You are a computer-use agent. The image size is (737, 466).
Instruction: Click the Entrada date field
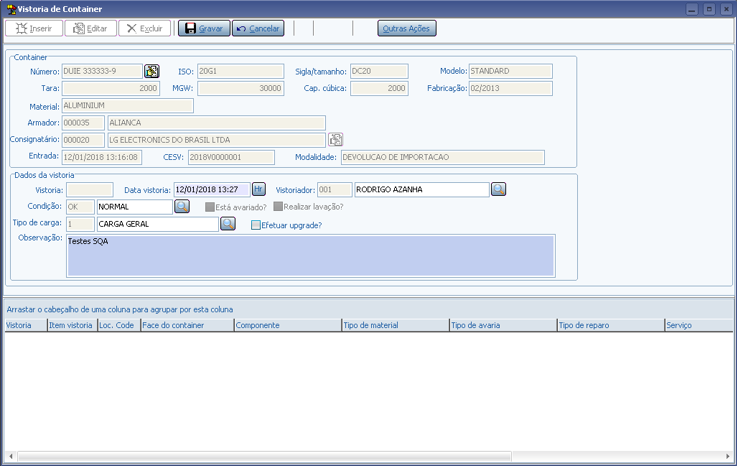point(102,157)
